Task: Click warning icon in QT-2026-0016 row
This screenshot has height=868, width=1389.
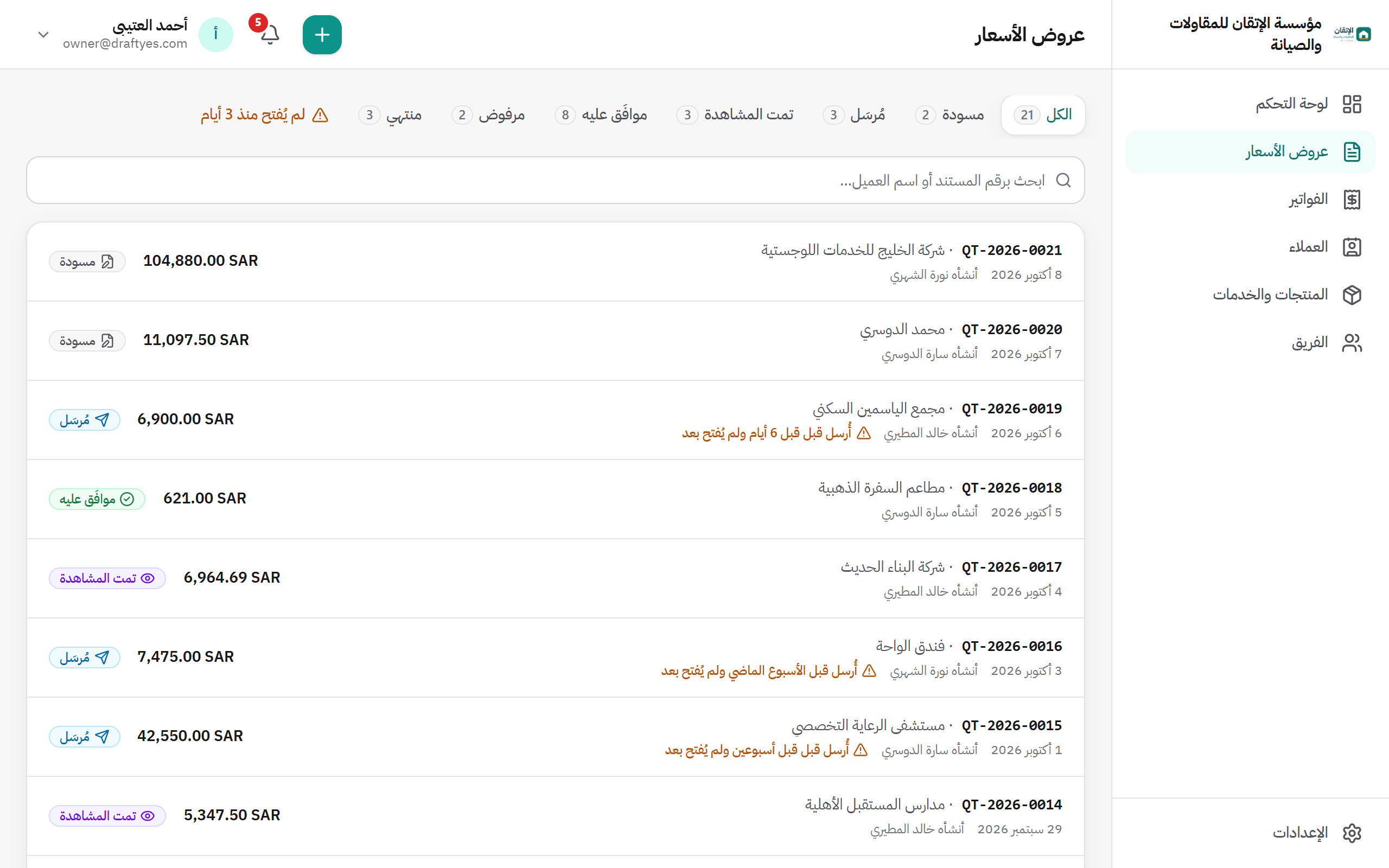Action: coord(870,671)
